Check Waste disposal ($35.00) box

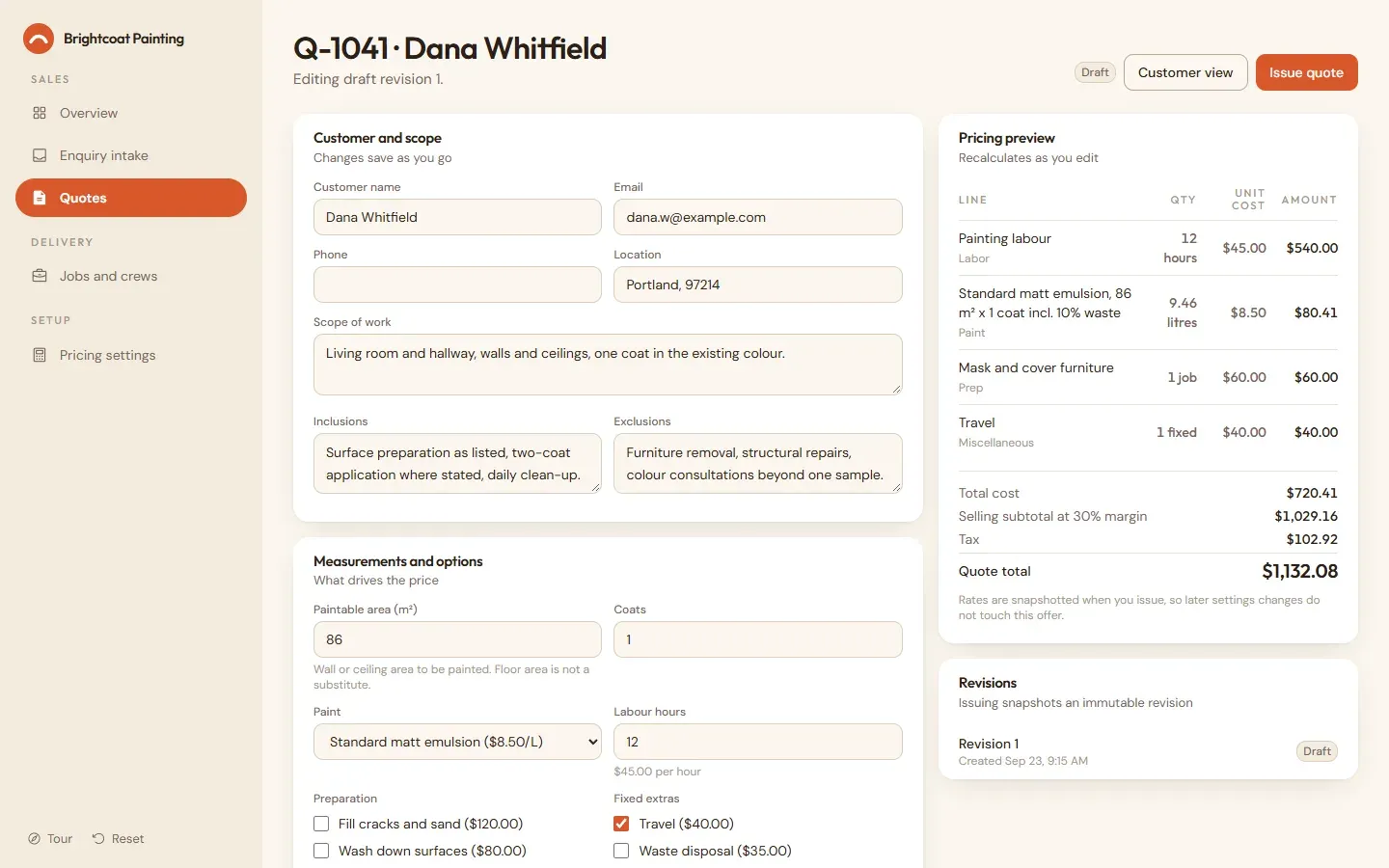tap(621, 851)
